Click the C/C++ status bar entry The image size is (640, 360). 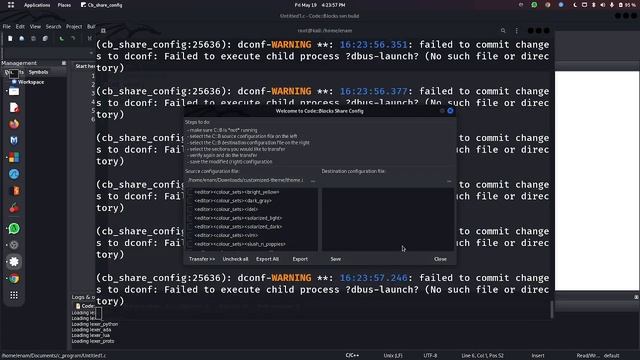point(352,356)
